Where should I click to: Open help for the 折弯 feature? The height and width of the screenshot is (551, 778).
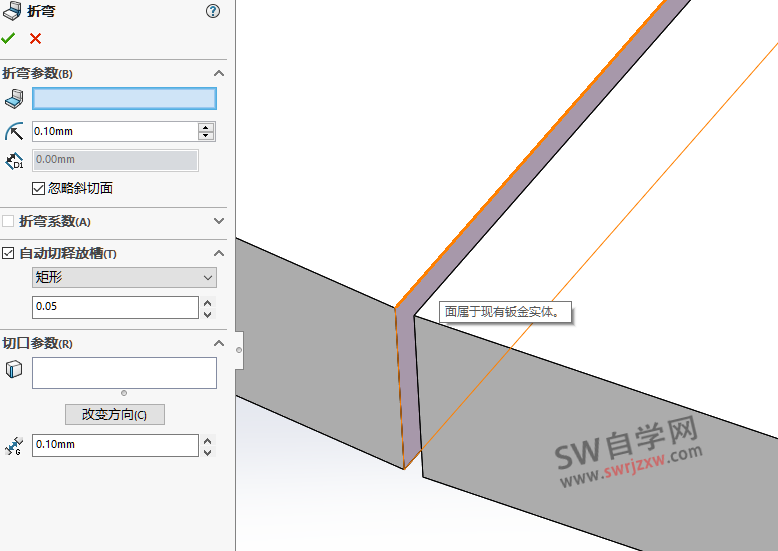pos(212,12)
